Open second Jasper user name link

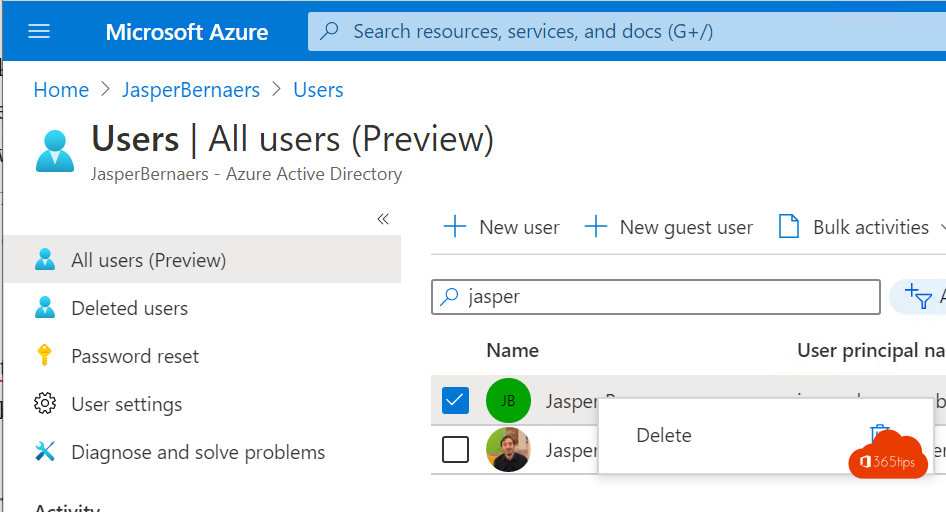[x=571, y=450]
